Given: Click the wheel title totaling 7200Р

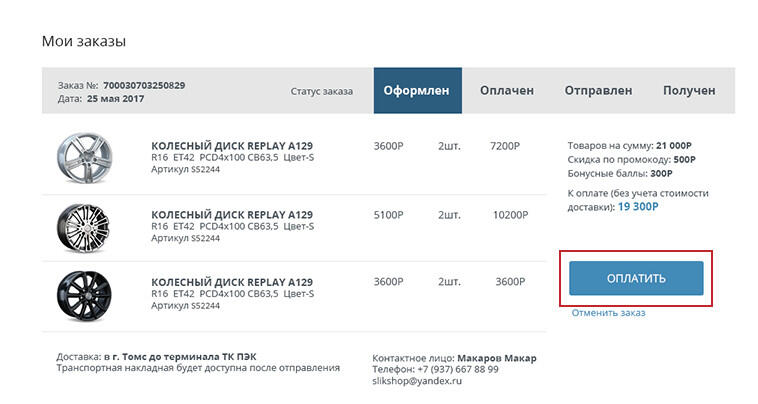Looking at the screenshot, I should point(231,145).
